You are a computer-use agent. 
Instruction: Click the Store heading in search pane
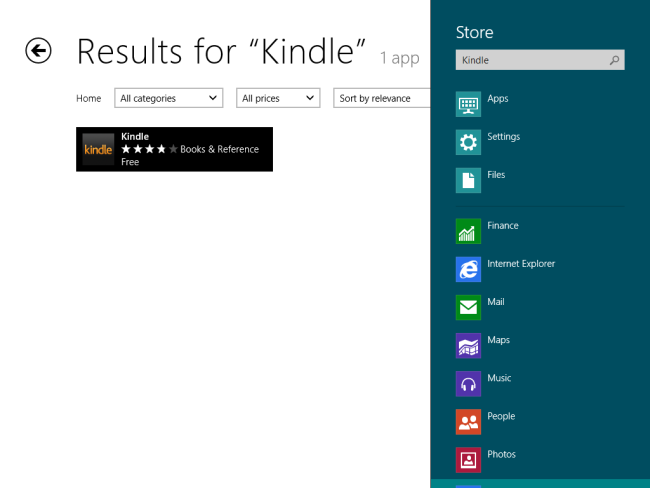coord(475,32)
